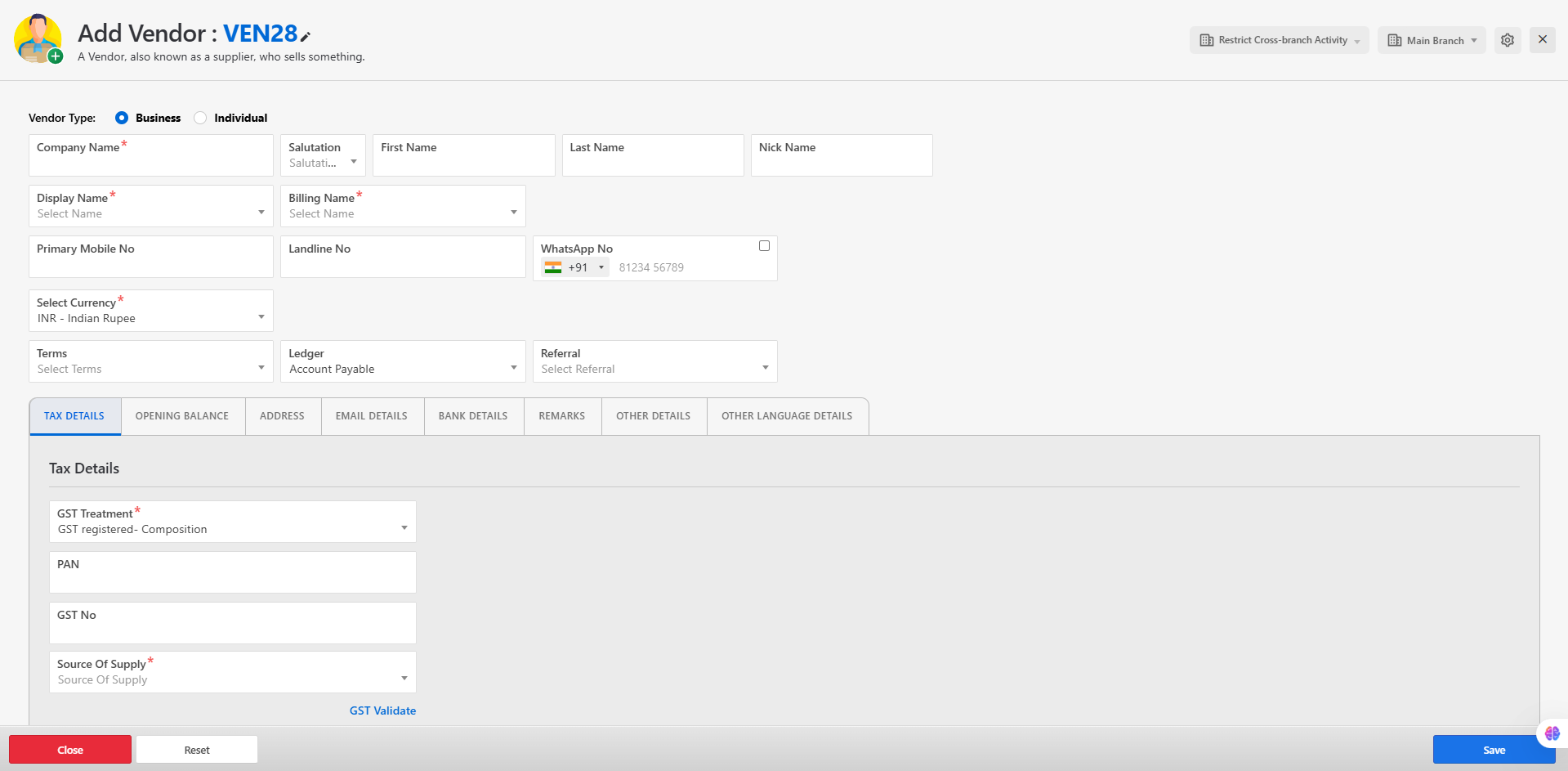Close the Add Vendor form with X
Screen dimensions: 1568x771
1542,39
